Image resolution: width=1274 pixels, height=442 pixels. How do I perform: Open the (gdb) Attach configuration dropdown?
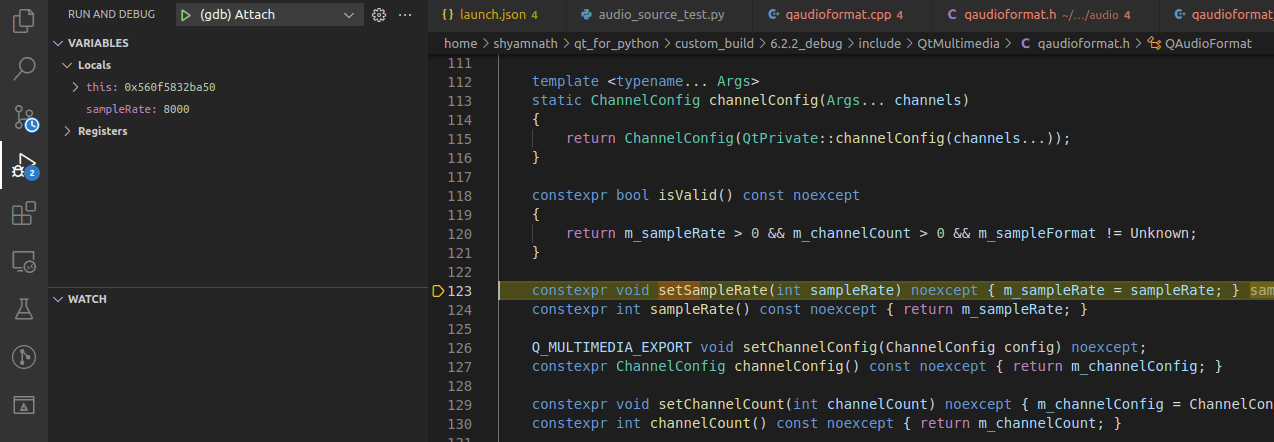click(348, 15)
